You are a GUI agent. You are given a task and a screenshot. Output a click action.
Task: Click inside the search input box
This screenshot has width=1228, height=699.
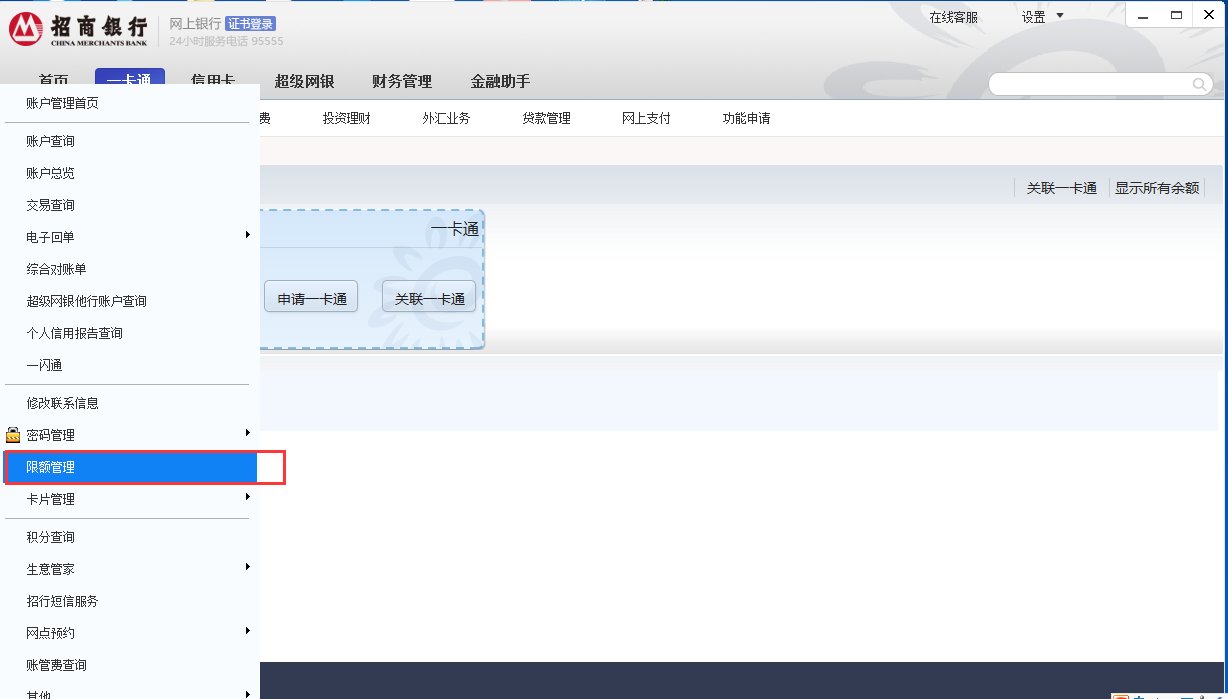(1090, 84)
